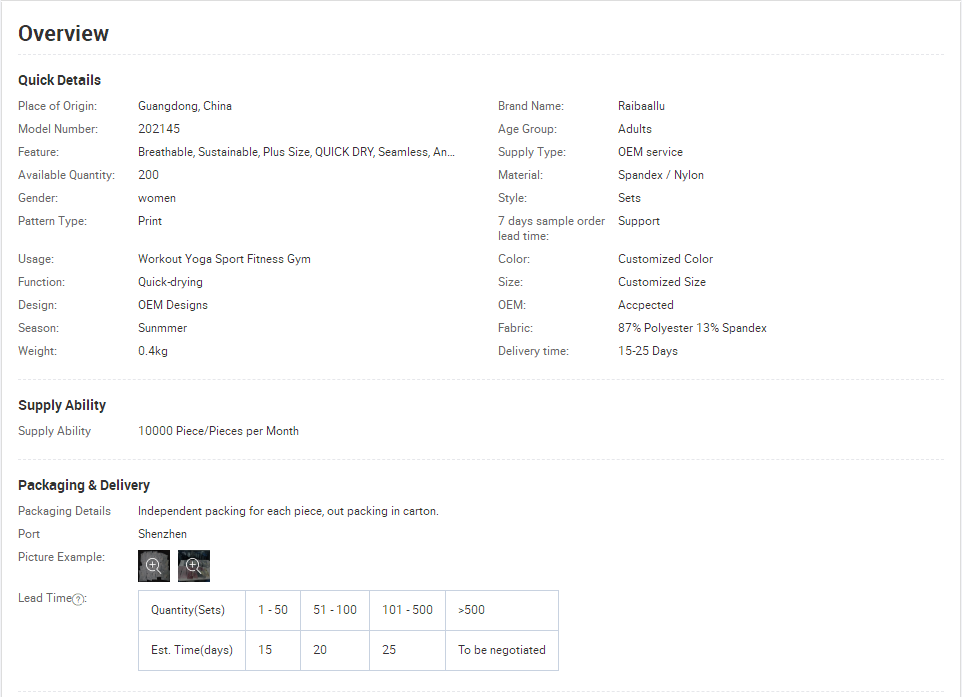Click the 'Place of Origin:' label
The width and height of the screenshot is (962, 697).
click(x=58, y=106)
